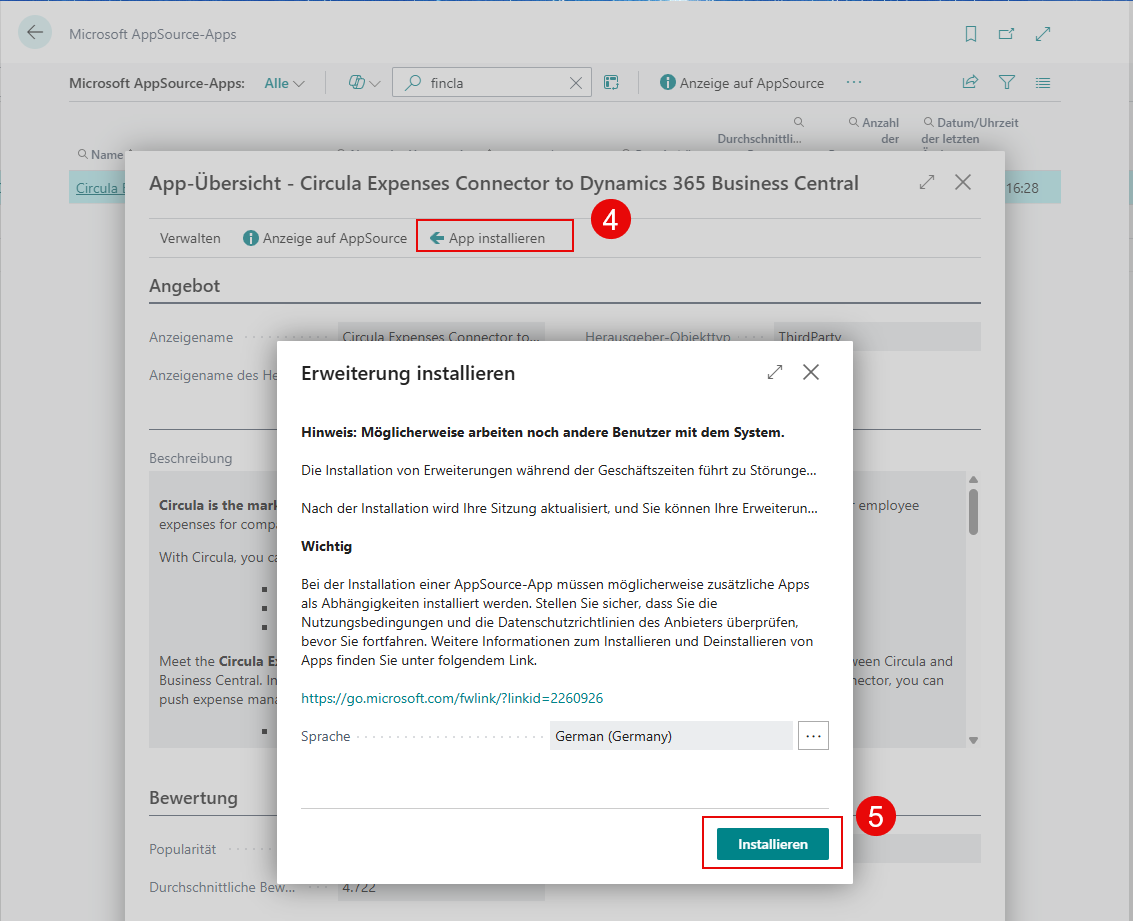
Task: Open the Alle view filter dropdown
Action: coord(284,83)
